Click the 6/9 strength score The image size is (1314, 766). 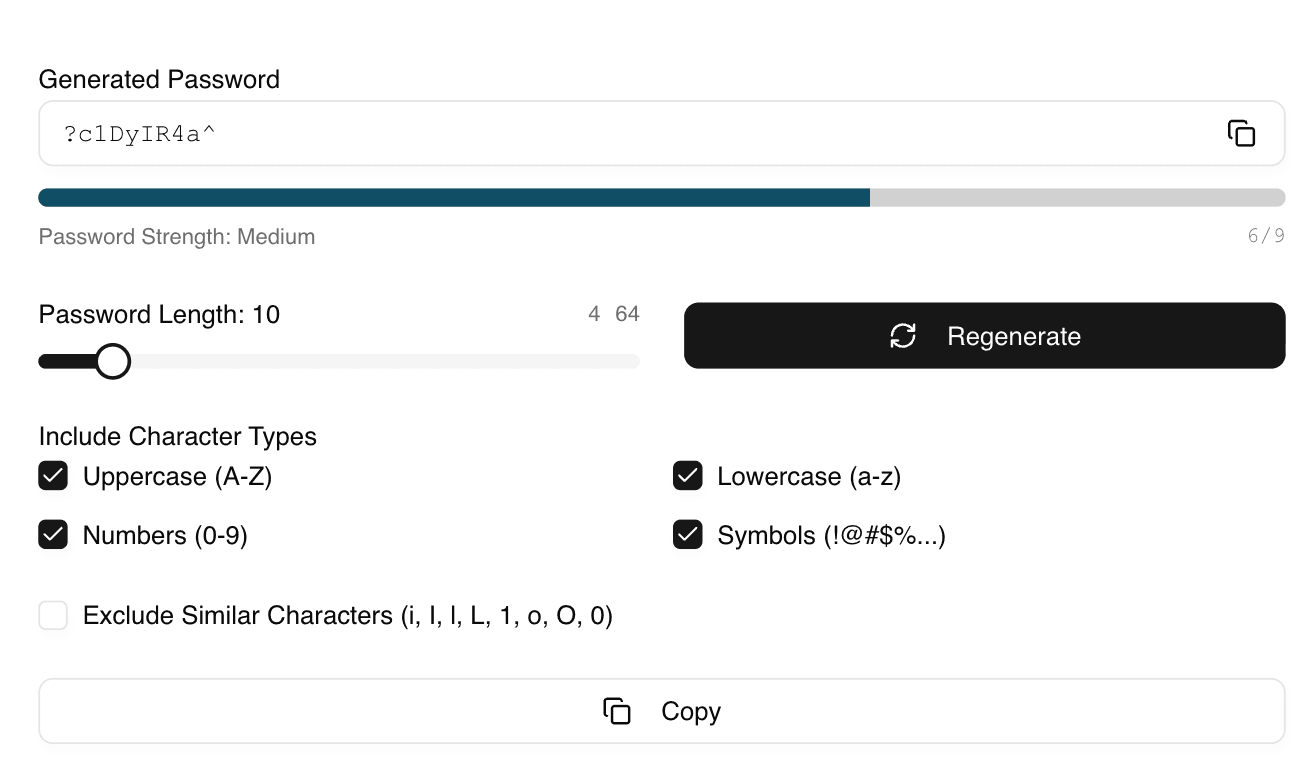1266,236
